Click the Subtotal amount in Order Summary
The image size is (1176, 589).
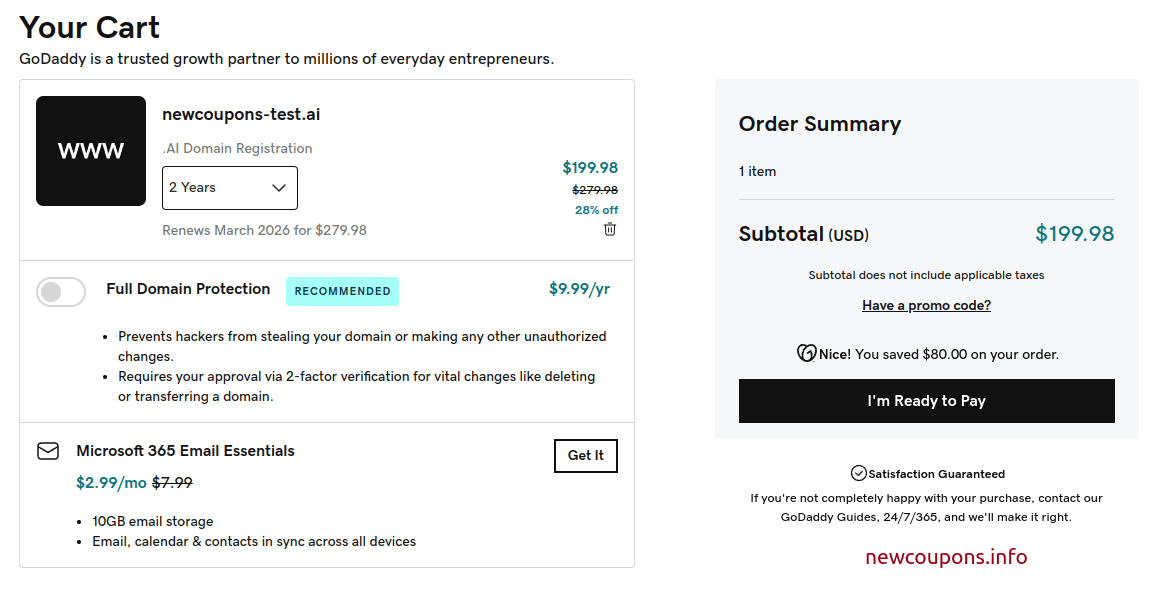[x=1074, y=234]
